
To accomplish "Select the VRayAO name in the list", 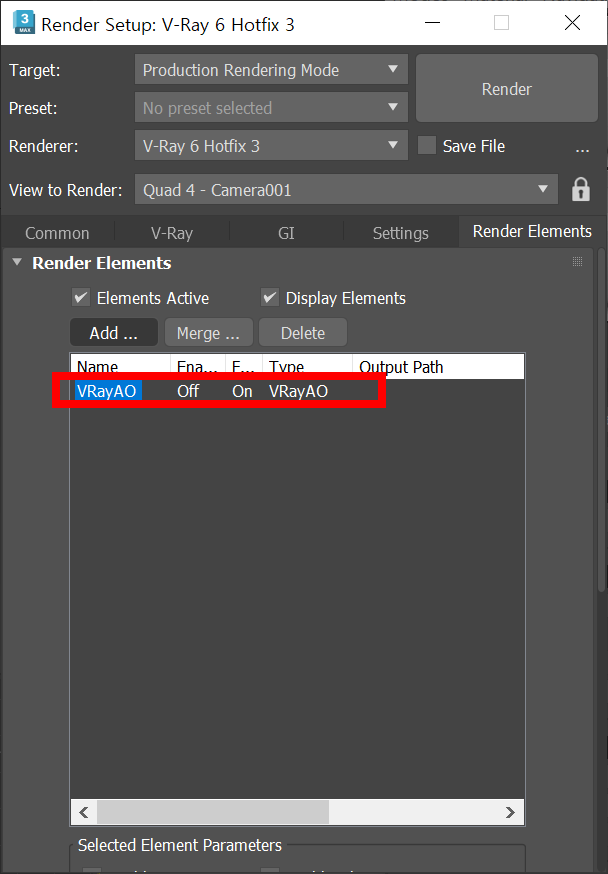I will tap(106, 391).
